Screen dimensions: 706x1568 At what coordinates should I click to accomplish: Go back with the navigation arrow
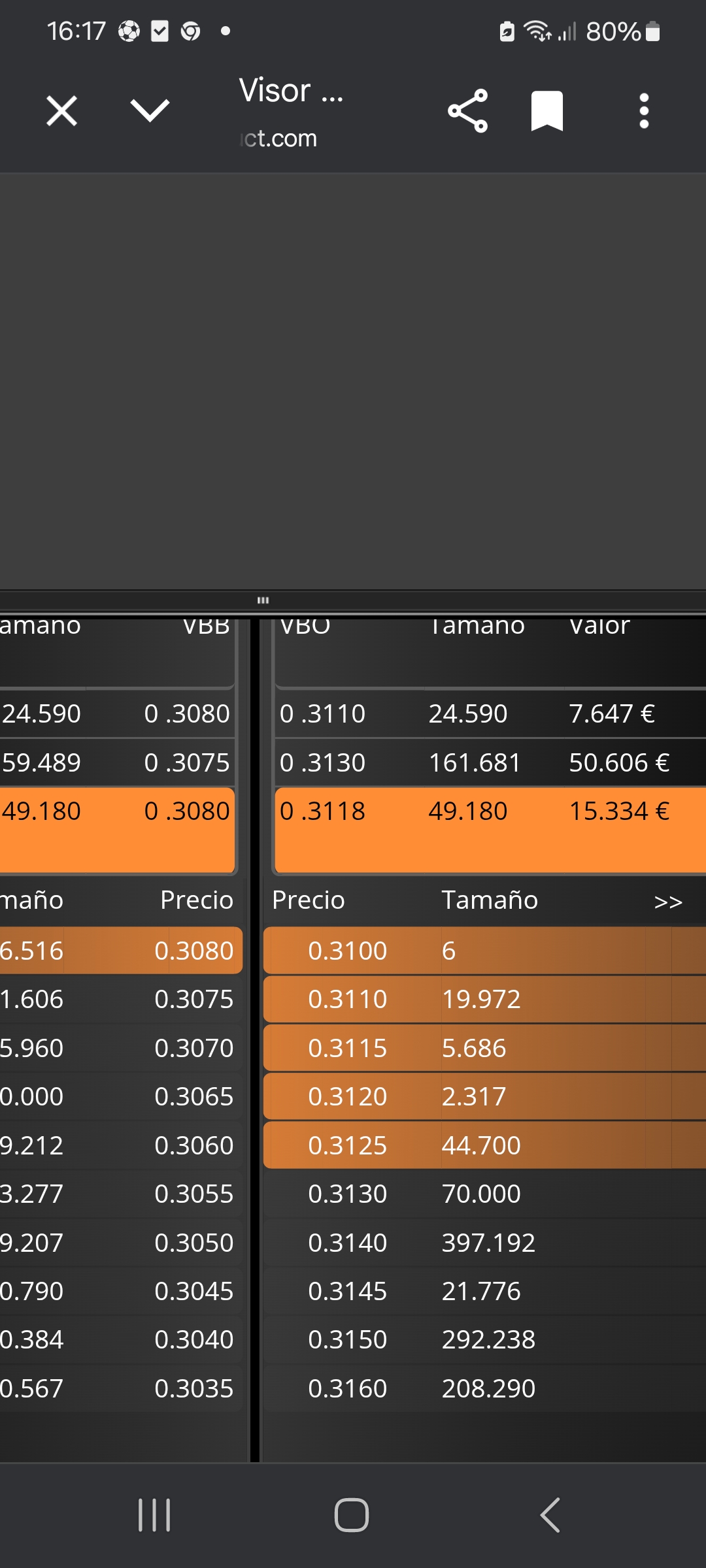coord(550,1515)
